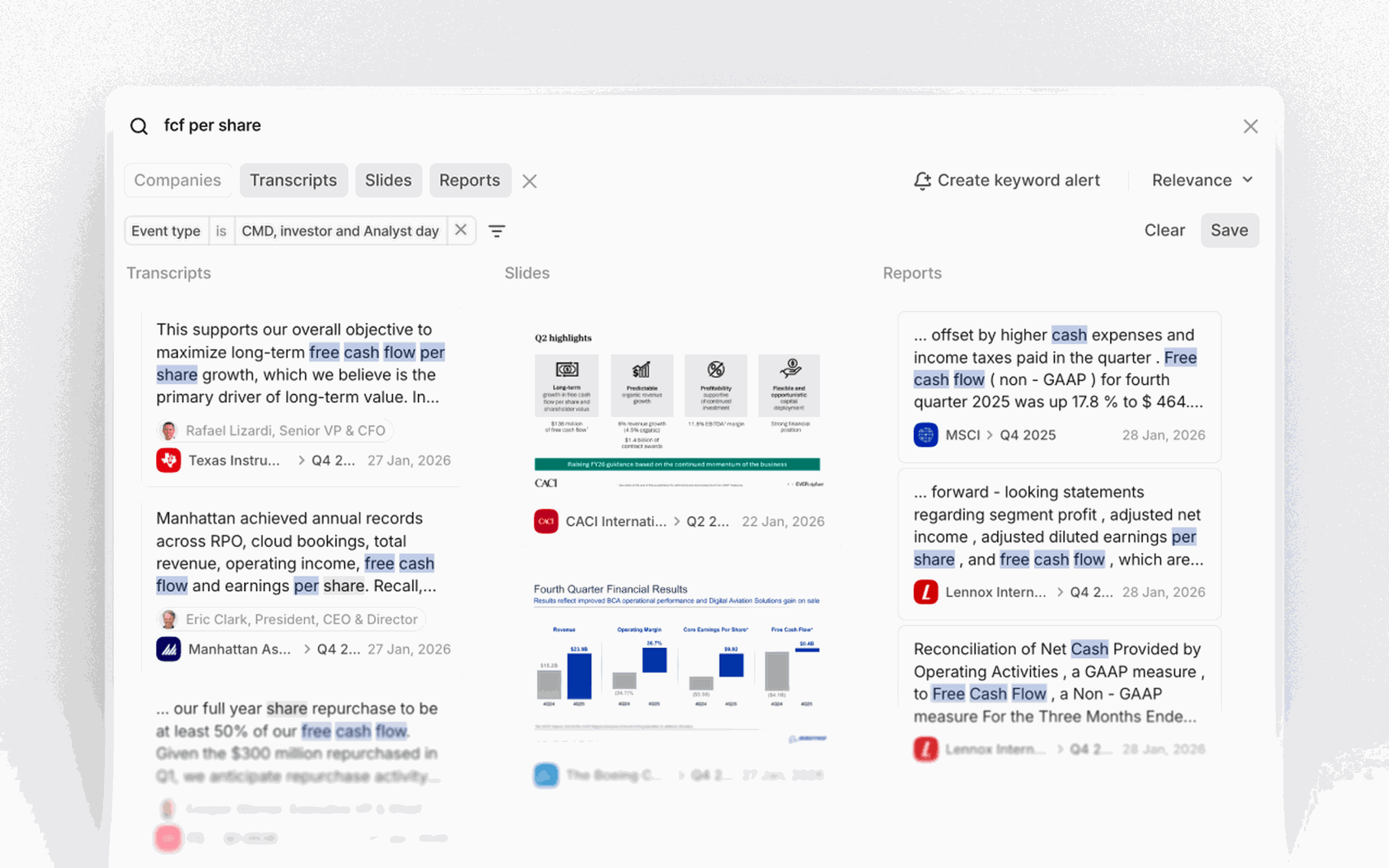This screenshot has width=1389, height=868.
Task: Click the CACI International red logo
Action: [546, 521]
